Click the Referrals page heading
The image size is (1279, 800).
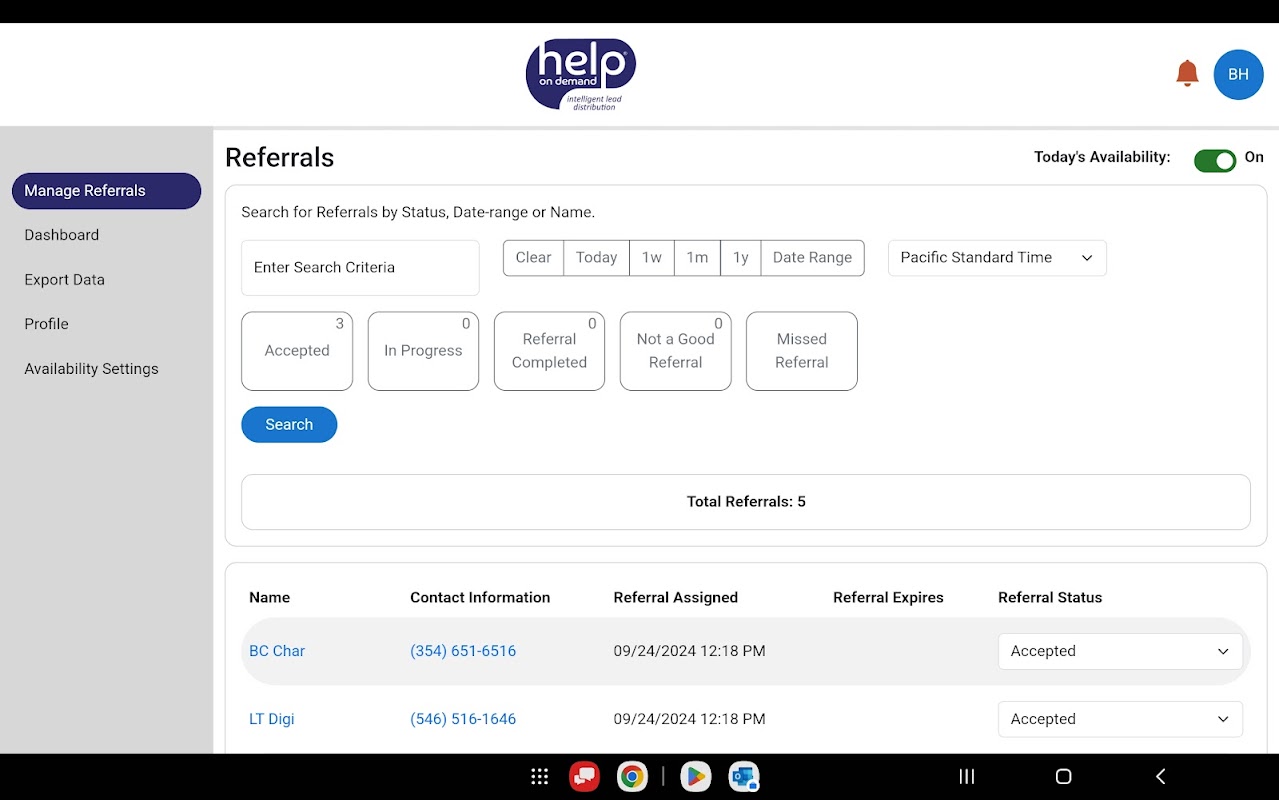pyautogui.click(x=280, y=158)
